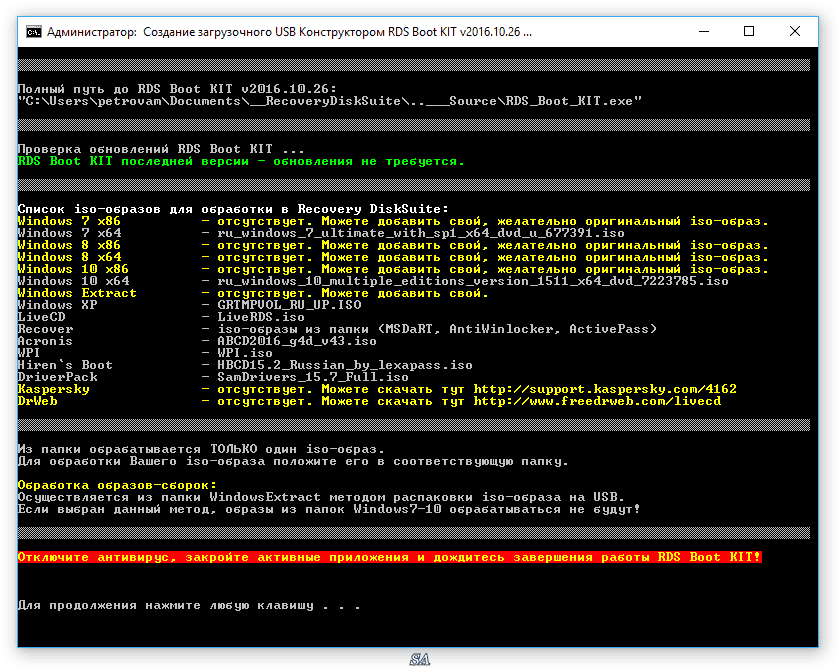840x670 pixels.
Task: Click the 'Kaspersky' row label
Action: (x=54, y=389)
